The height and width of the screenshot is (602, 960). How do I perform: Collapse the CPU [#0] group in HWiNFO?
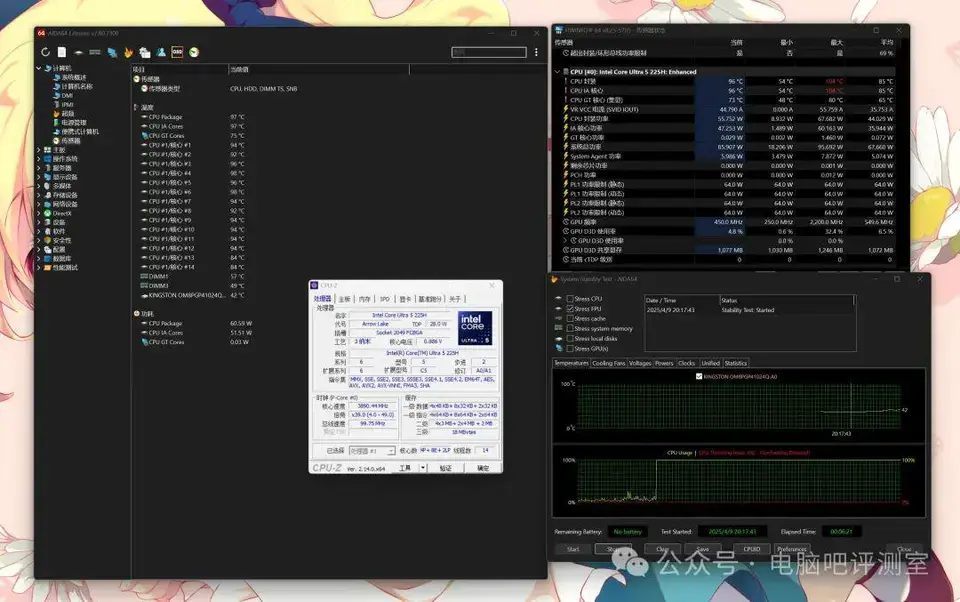pyautogui.click(x=557, y=72)
